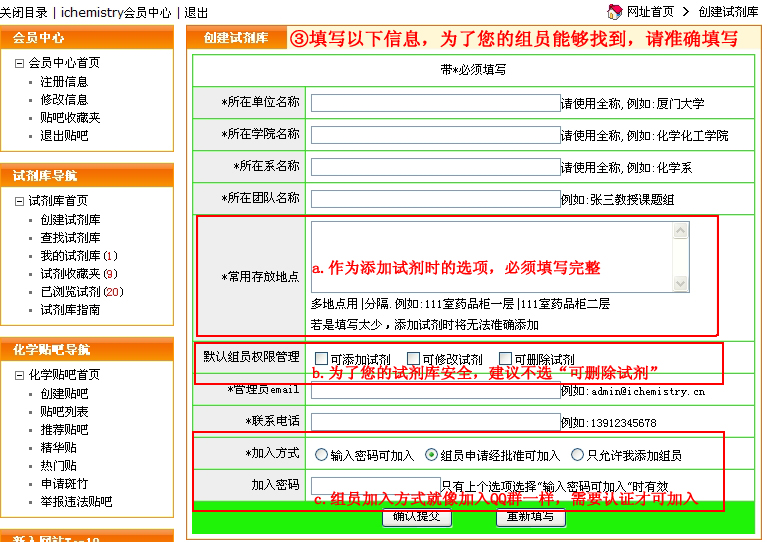The width and height of the screenshot is (767, 542).
Task: Open ichemistry会员中心 in the top menu
Action: (115, 13)
